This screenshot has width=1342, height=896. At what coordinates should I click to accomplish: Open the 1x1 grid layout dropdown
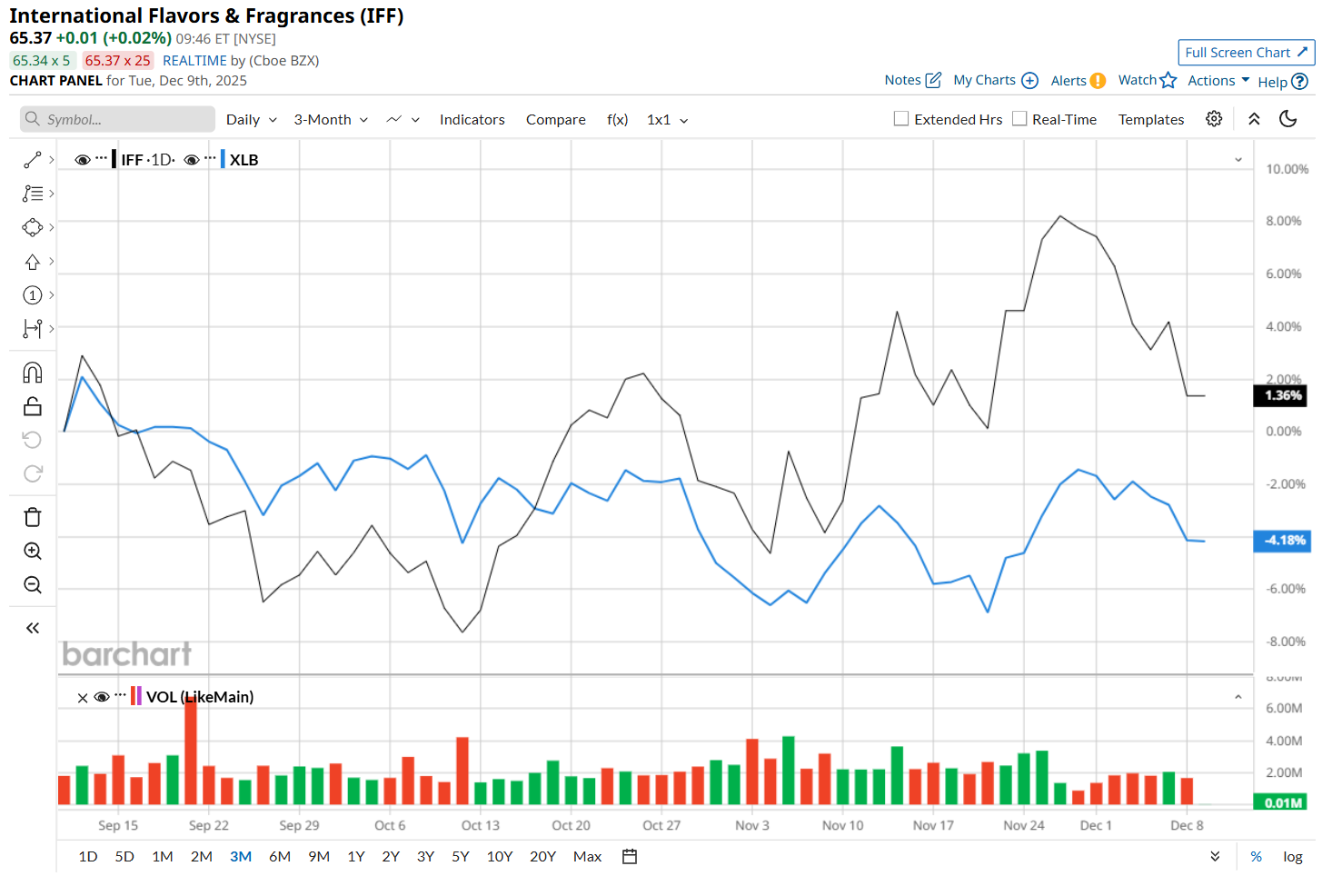pyautogui.click(x=668, y=119)
